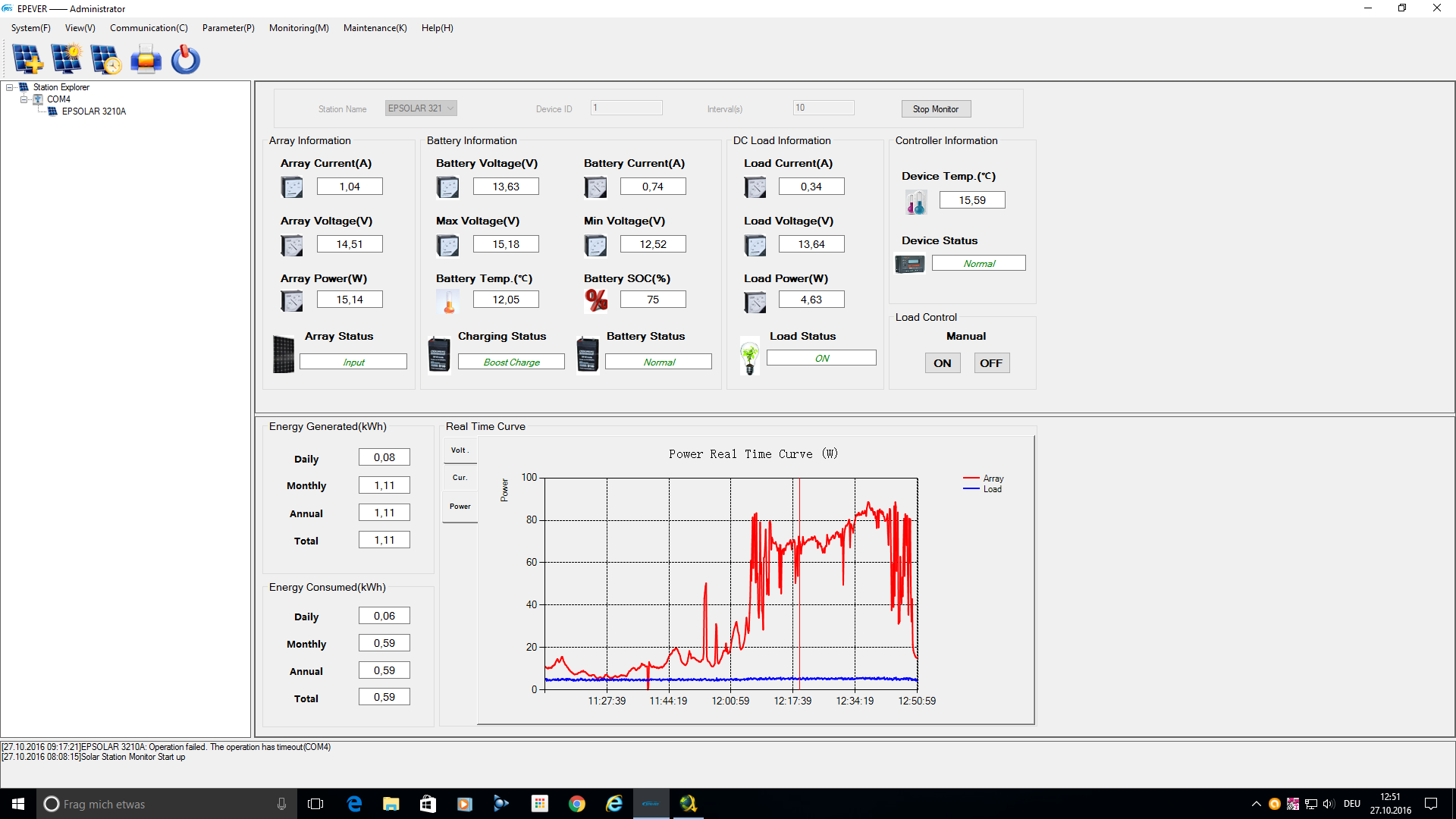Viewport: 1456px width, 819px height.
Task: Click the Battery SOC percent icon
Action: tap(596, 300)
